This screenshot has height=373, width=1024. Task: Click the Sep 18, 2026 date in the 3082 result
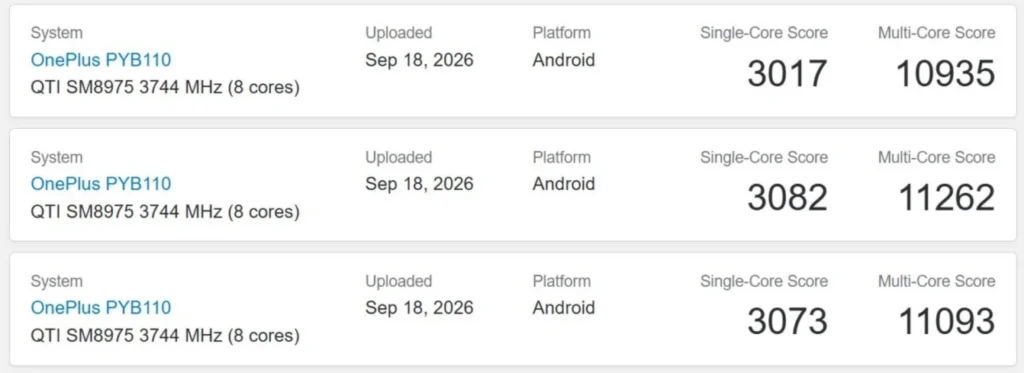[x=419, y=184]
